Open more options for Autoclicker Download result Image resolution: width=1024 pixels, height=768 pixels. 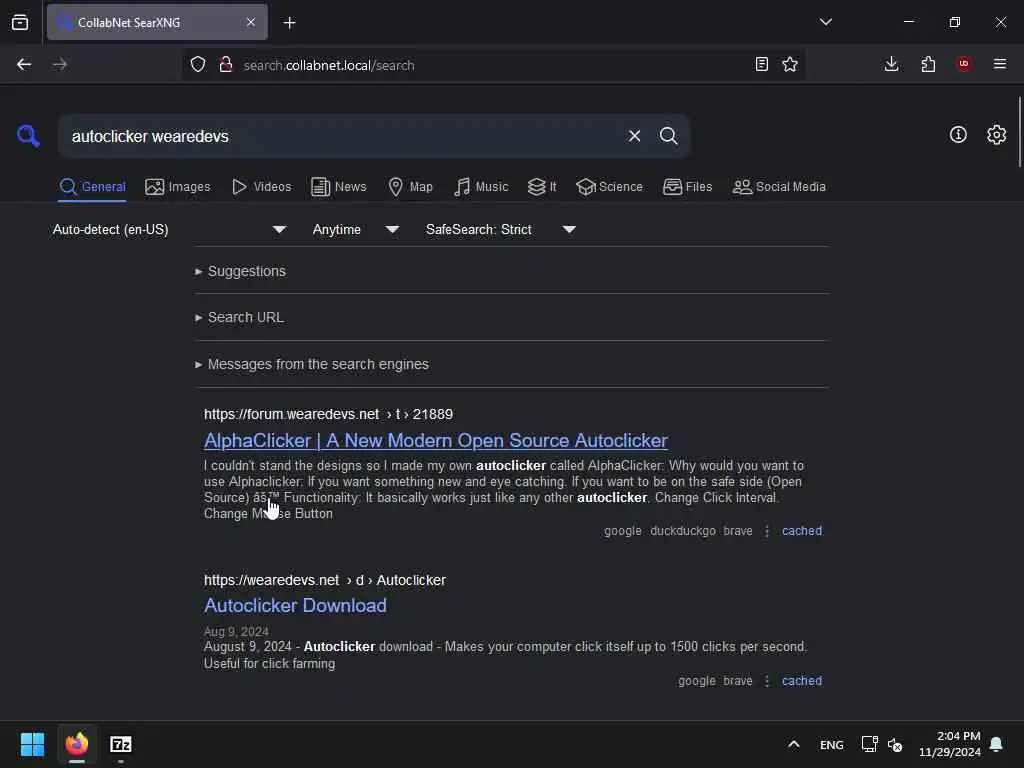coord(767,681)
